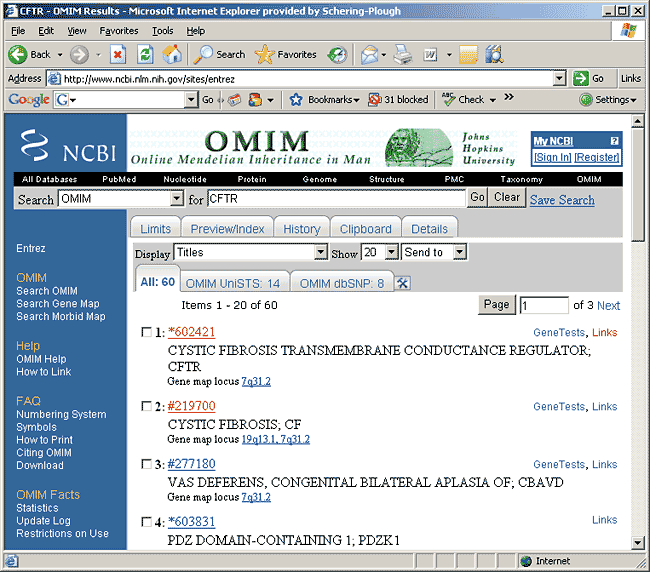Click the Sign In link

pos(552,157)
